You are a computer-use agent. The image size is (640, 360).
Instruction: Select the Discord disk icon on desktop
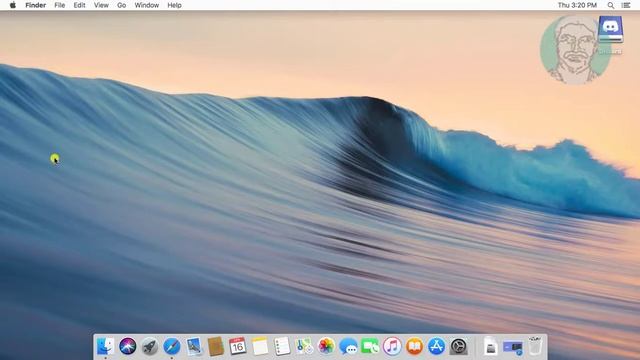[610, 29]
